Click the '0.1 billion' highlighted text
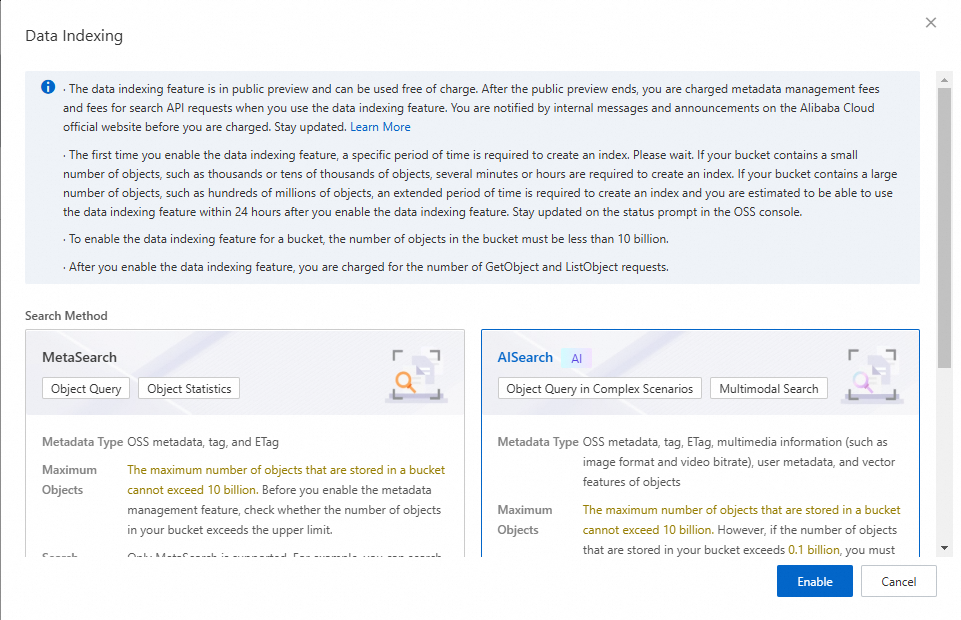The width and height of the screenshot is (961, 620). [x=814, y=550]
